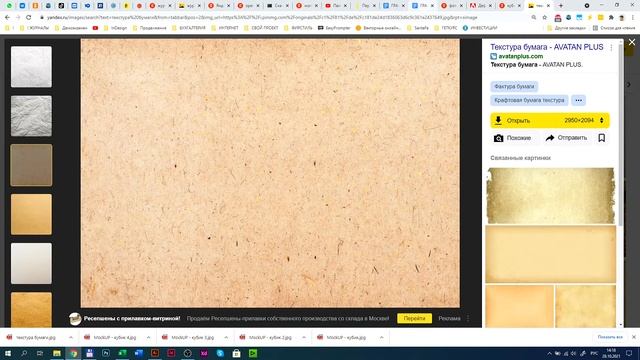This screenshot has height=360, width=640.
Task: Open three-dot options beside image title
Action: pyautogui.click(x=611, y=48)
